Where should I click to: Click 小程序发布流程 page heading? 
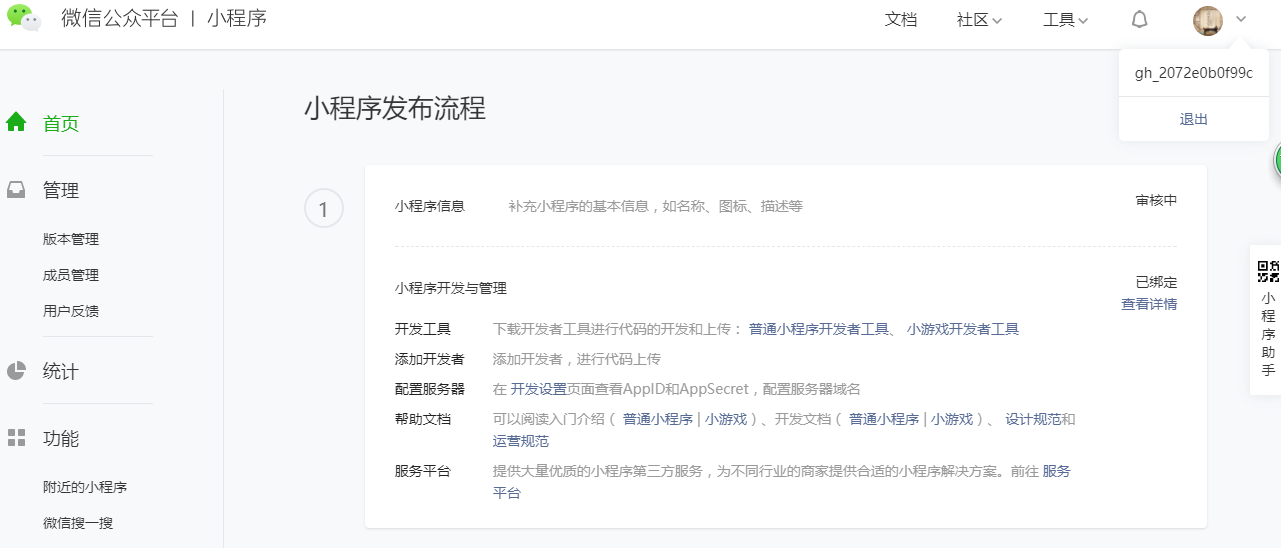[395, 109]
